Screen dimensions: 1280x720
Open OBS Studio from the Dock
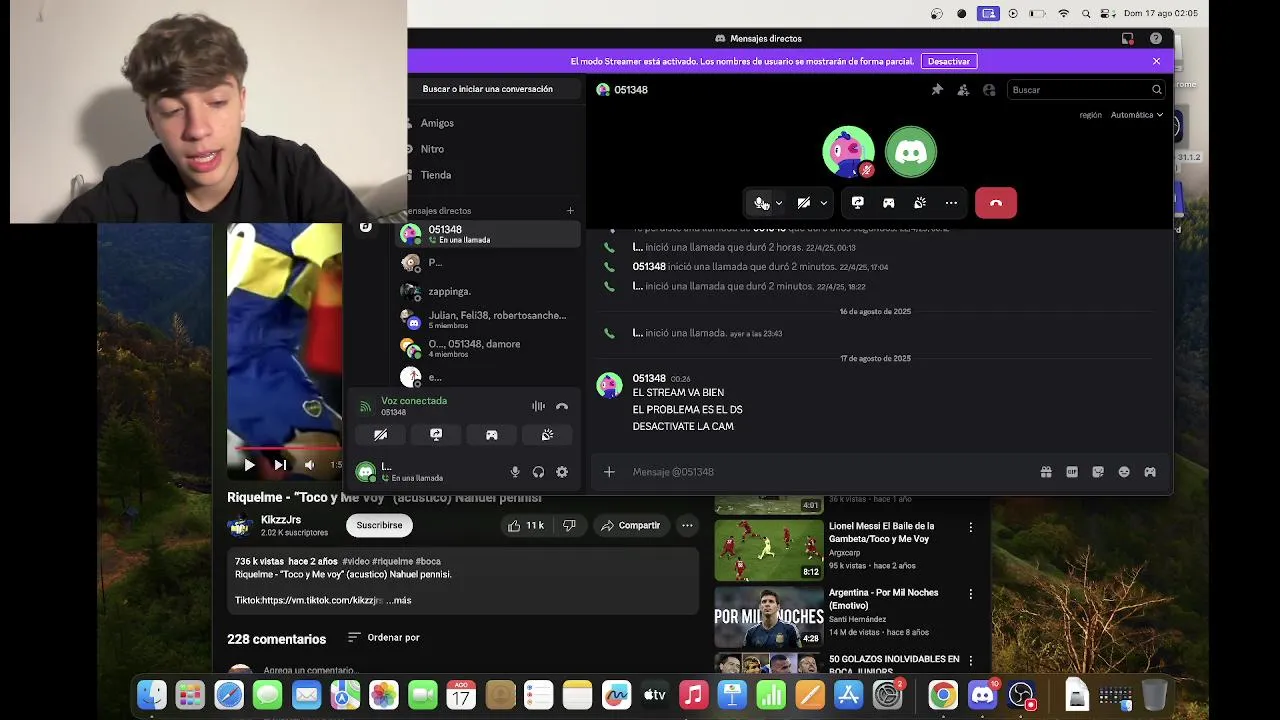pos(1021,695)
